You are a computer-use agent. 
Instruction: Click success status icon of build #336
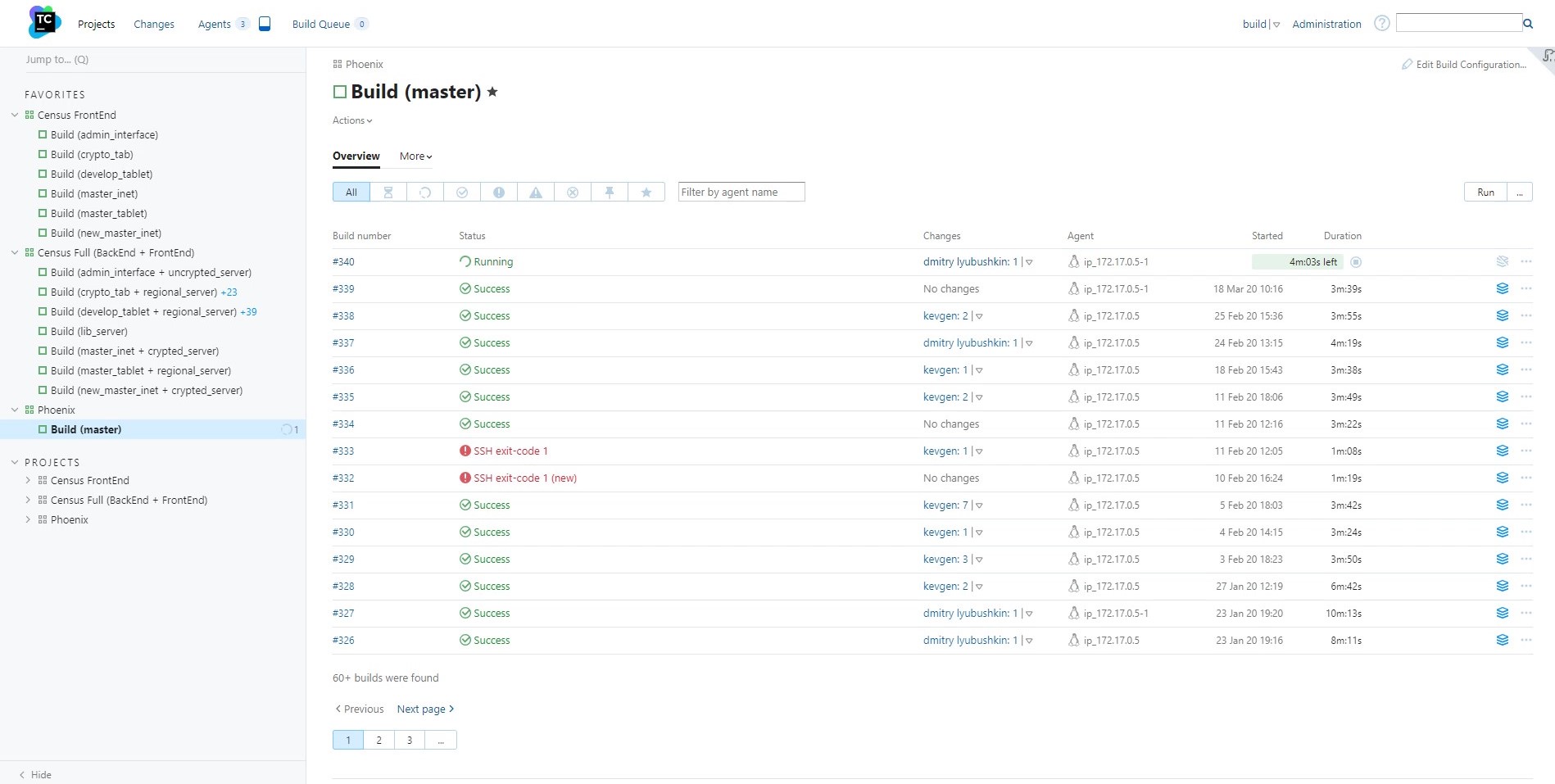pos(465,369)
